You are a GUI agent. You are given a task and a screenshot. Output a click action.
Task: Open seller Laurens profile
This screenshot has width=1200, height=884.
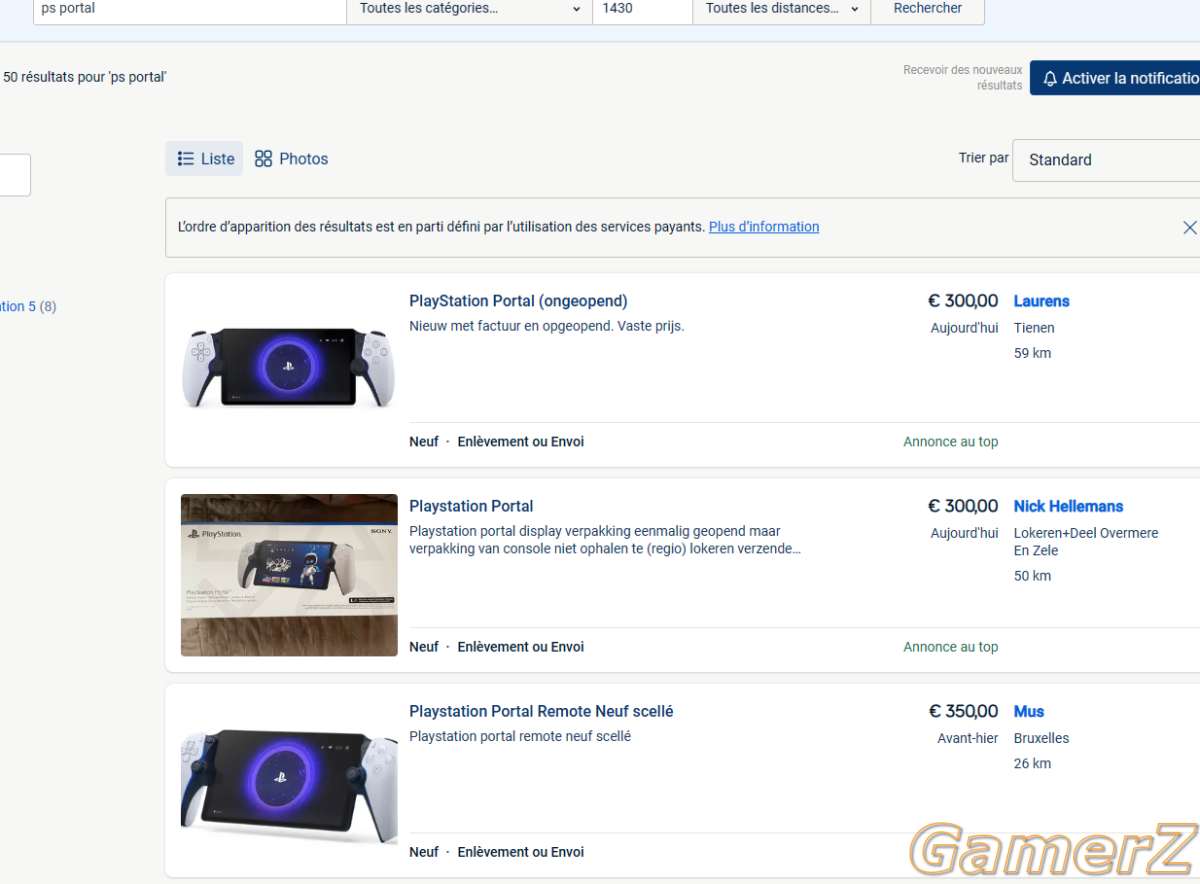click(1041, 301)
